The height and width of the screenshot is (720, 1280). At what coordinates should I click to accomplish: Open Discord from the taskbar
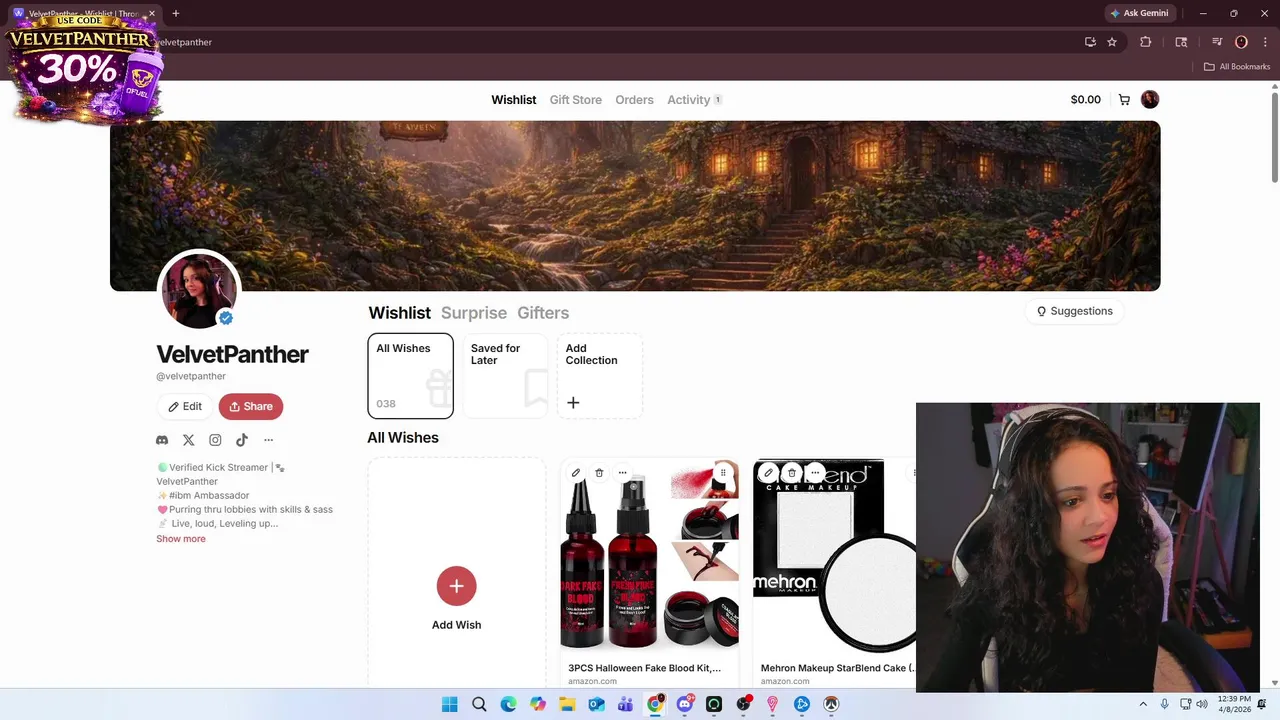[684, 704]
